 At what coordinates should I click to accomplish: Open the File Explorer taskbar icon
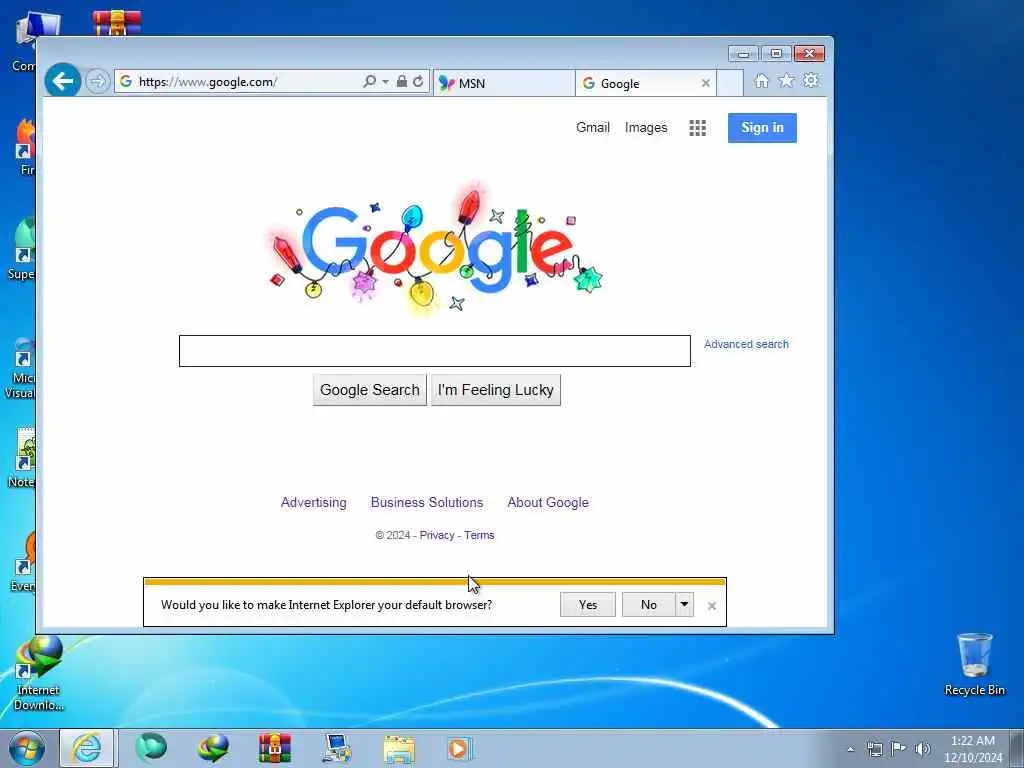(x=399, y=748)
